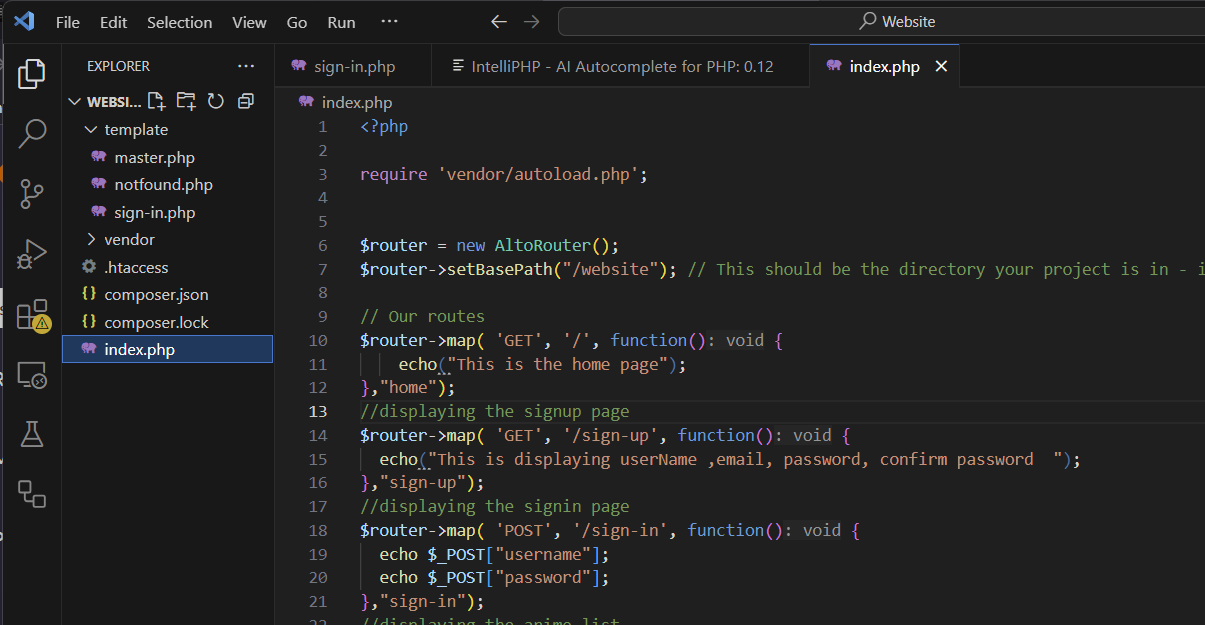Open the Run menu
Image resolution: width=1205 pixels, height=625 pixels.
click(340, 21)
